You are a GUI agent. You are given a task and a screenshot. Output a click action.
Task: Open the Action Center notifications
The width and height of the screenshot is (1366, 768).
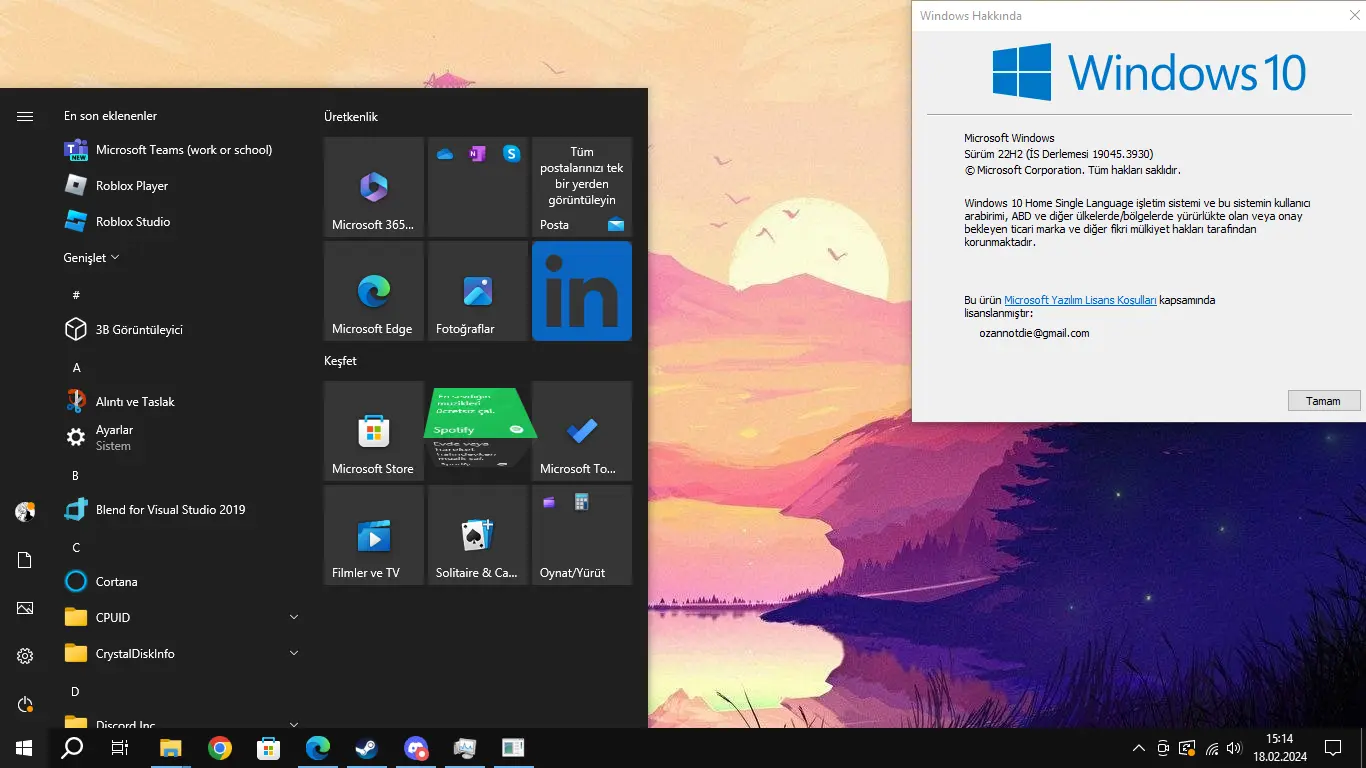1333,748
